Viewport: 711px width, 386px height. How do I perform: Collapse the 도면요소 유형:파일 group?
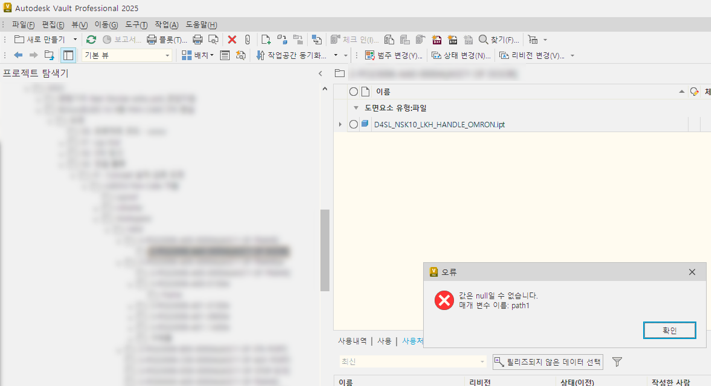(x=356, y=108)
